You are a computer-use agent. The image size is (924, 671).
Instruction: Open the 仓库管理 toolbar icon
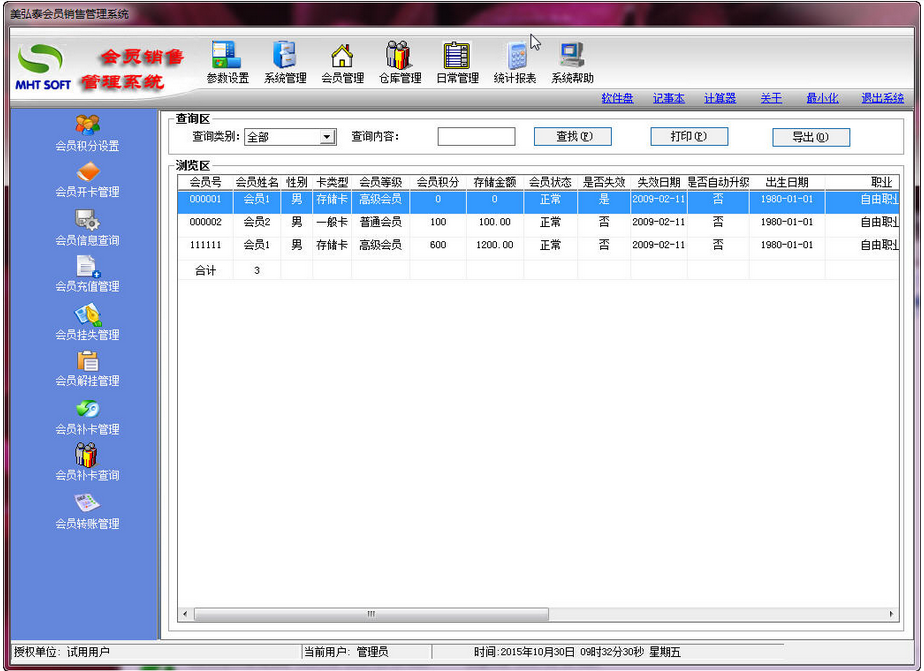coord(400,62)
